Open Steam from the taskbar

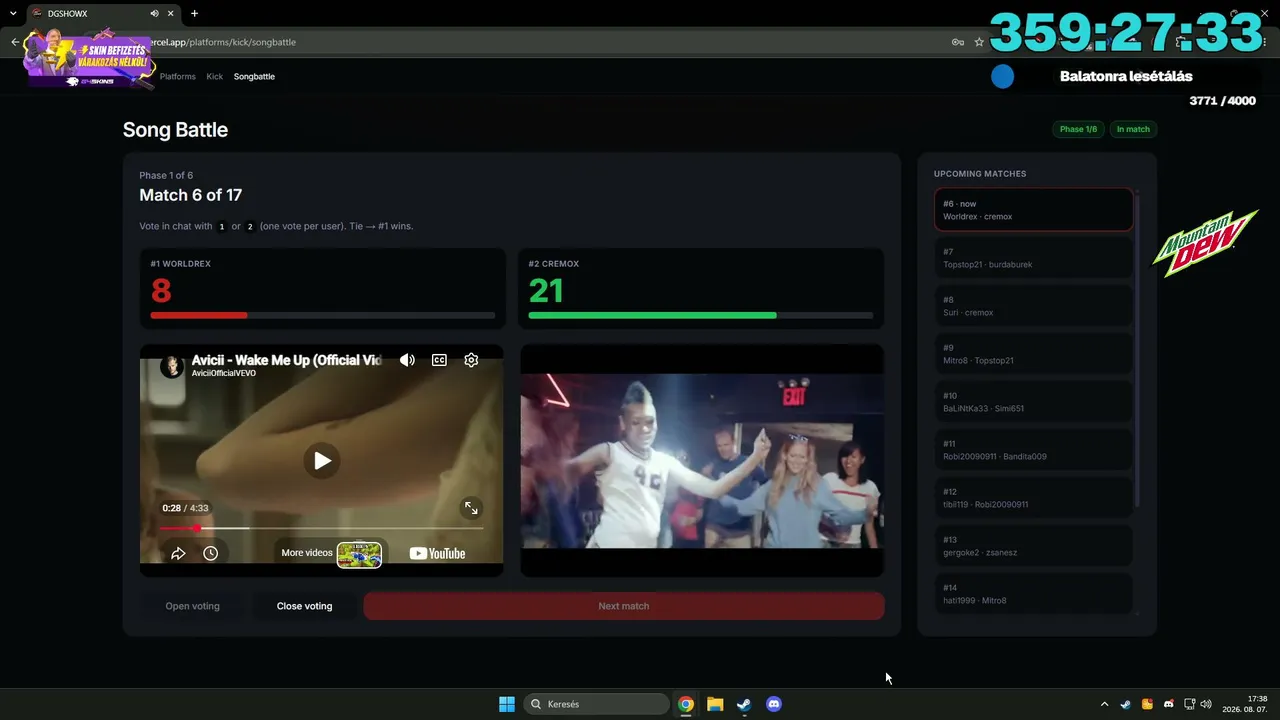tap(744, 704)
